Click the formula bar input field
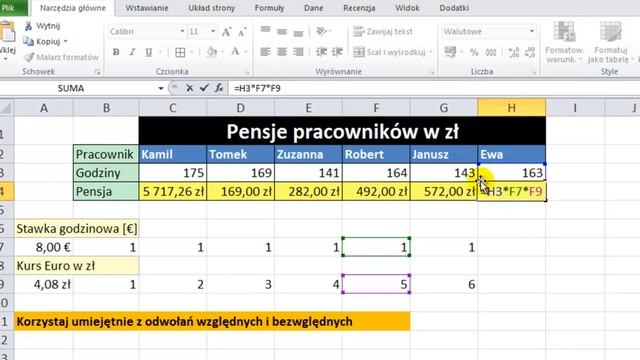 click(434, 88)
